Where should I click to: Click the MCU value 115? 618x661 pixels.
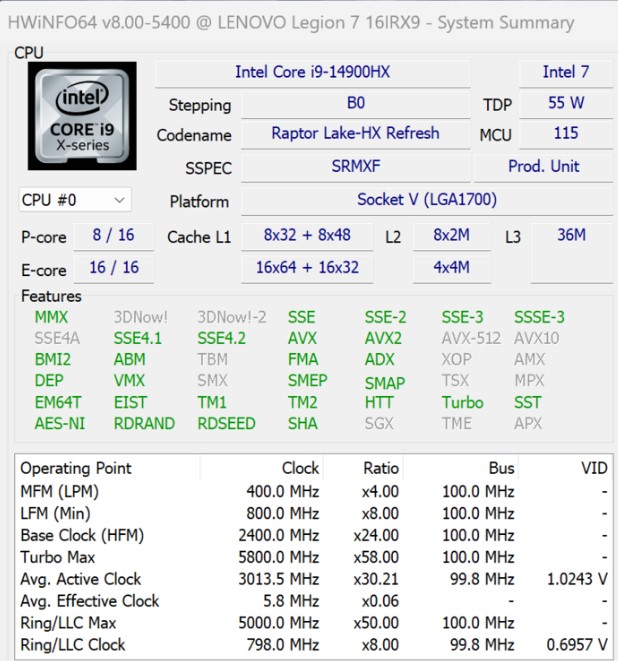click(566, 134)
